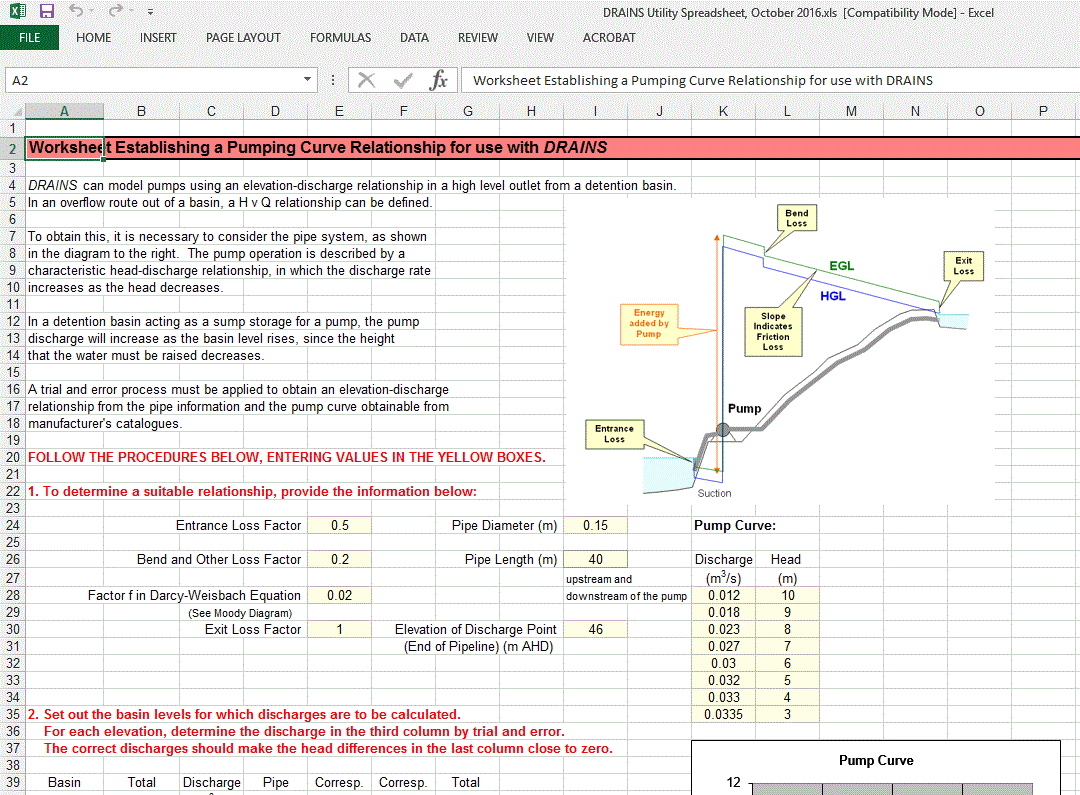The height and width of the screenshot is (795, 1080).
Task: Select discharge cell 0.018
Action: (723, 612)
